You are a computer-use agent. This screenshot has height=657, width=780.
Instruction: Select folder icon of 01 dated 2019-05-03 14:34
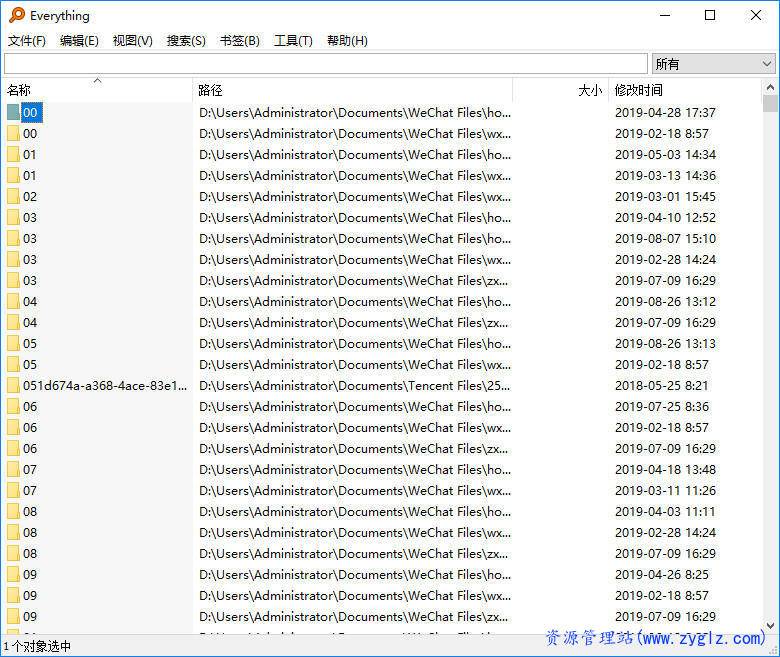(13, 155)
